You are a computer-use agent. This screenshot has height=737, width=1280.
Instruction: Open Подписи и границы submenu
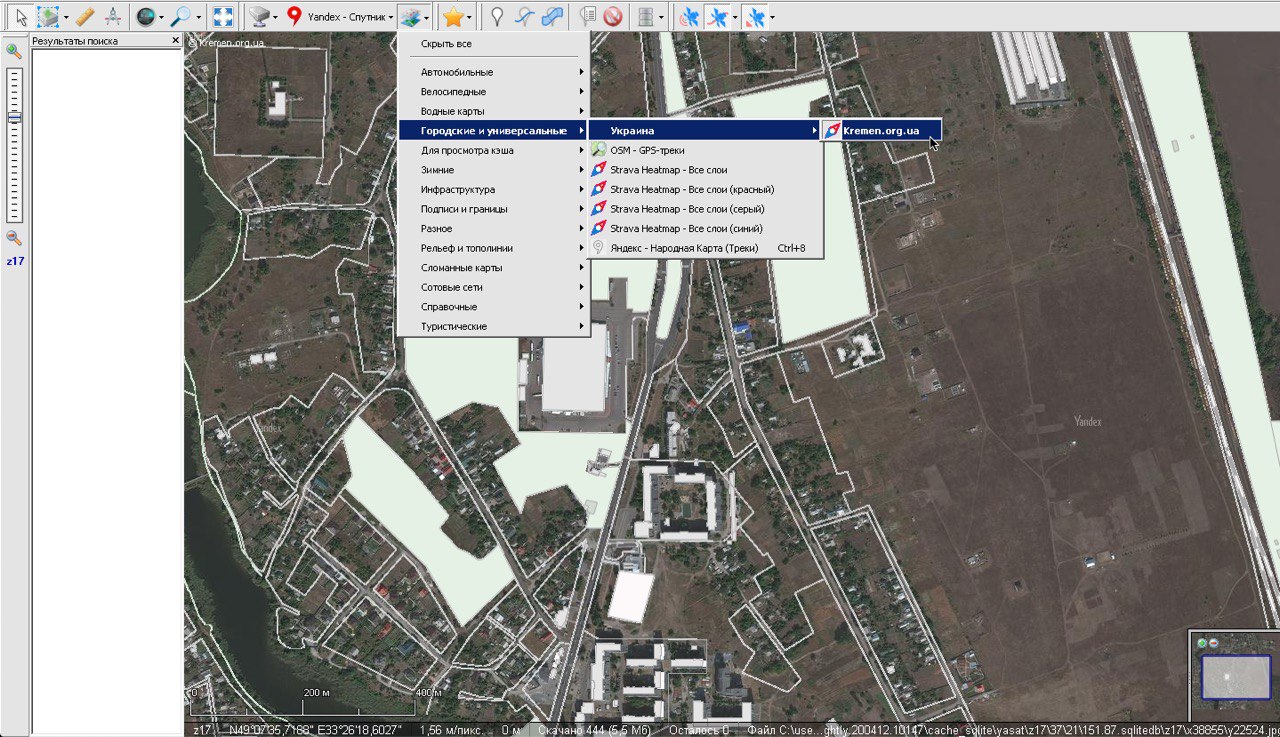pyautogui.click(x=494, y=209)
